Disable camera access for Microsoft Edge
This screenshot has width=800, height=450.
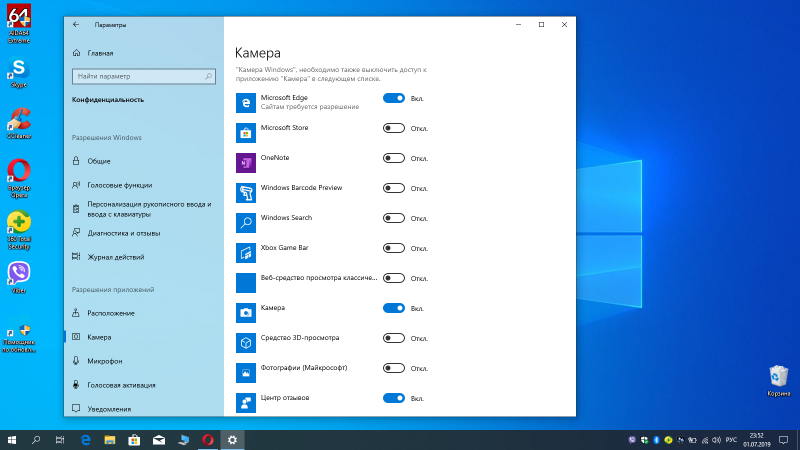tap(393, 98)
